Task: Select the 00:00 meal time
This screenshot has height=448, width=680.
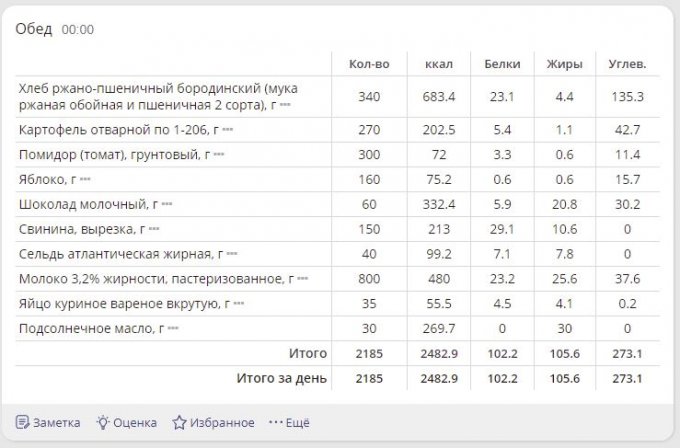Action: click(x=78, y=30)
